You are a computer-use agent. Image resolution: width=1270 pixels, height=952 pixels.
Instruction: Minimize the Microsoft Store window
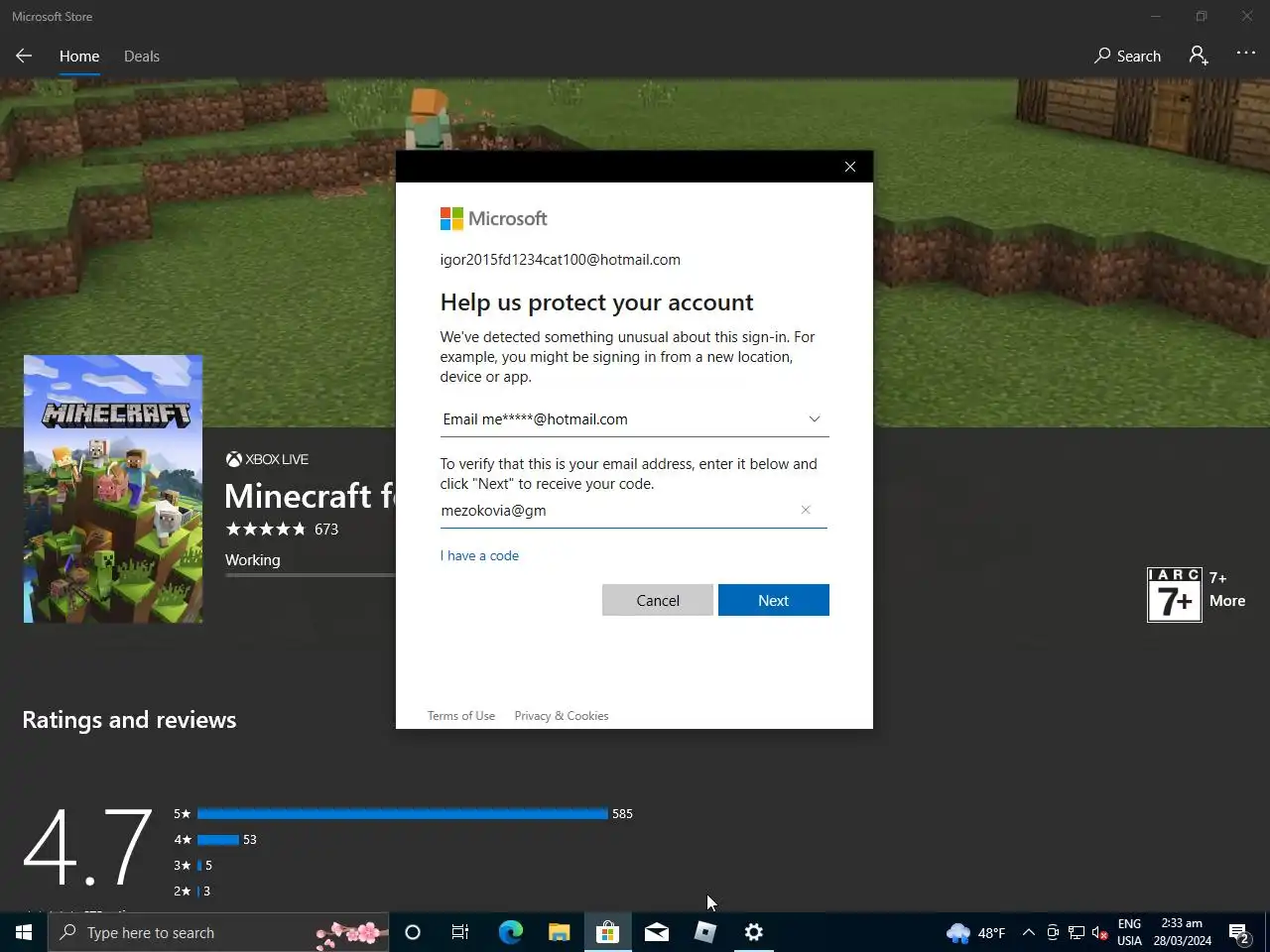(x=1156, y=16)
